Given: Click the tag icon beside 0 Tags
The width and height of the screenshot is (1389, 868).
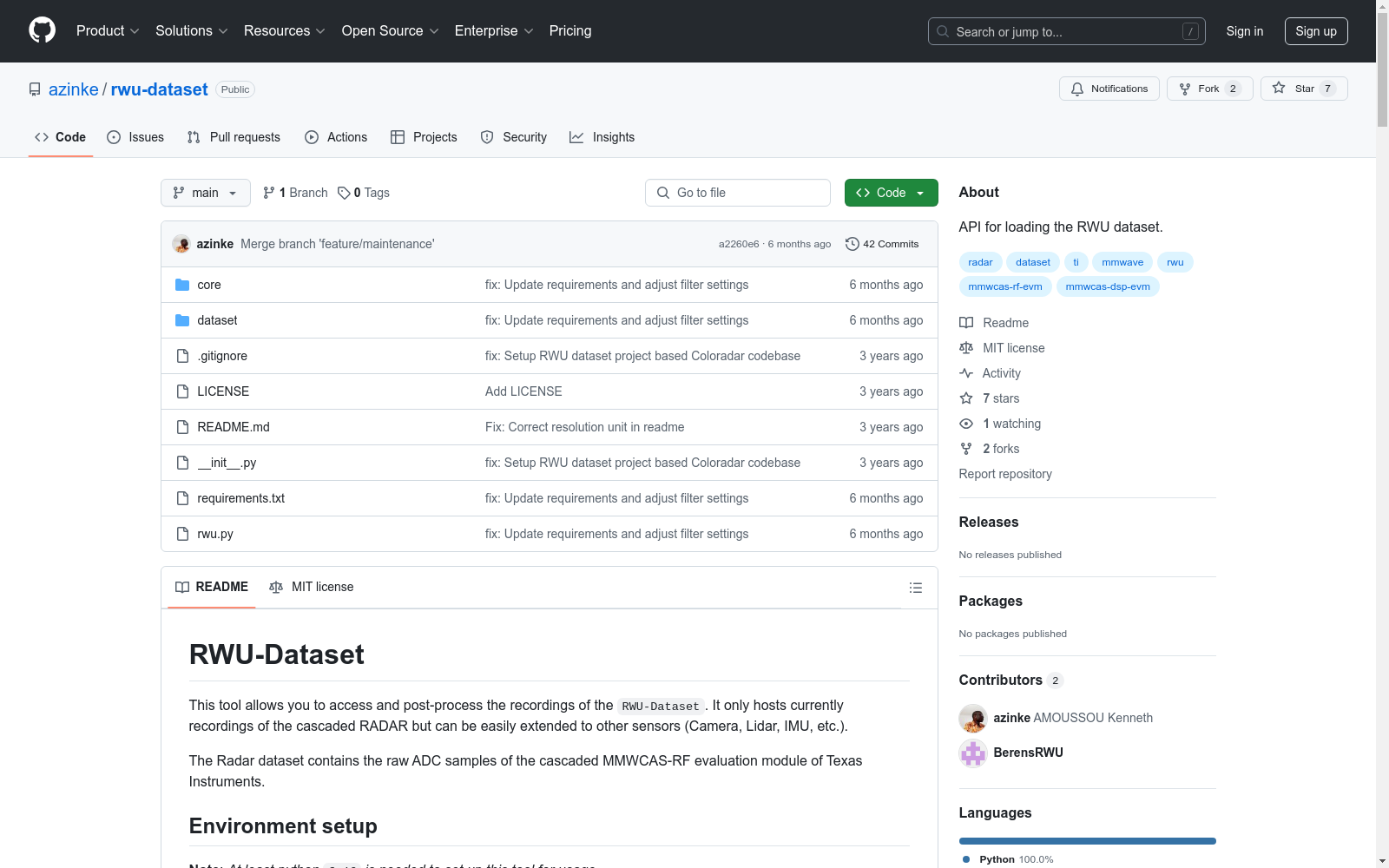Looking at the screenshot, I should pyautogui.click(x=344, y=193).
